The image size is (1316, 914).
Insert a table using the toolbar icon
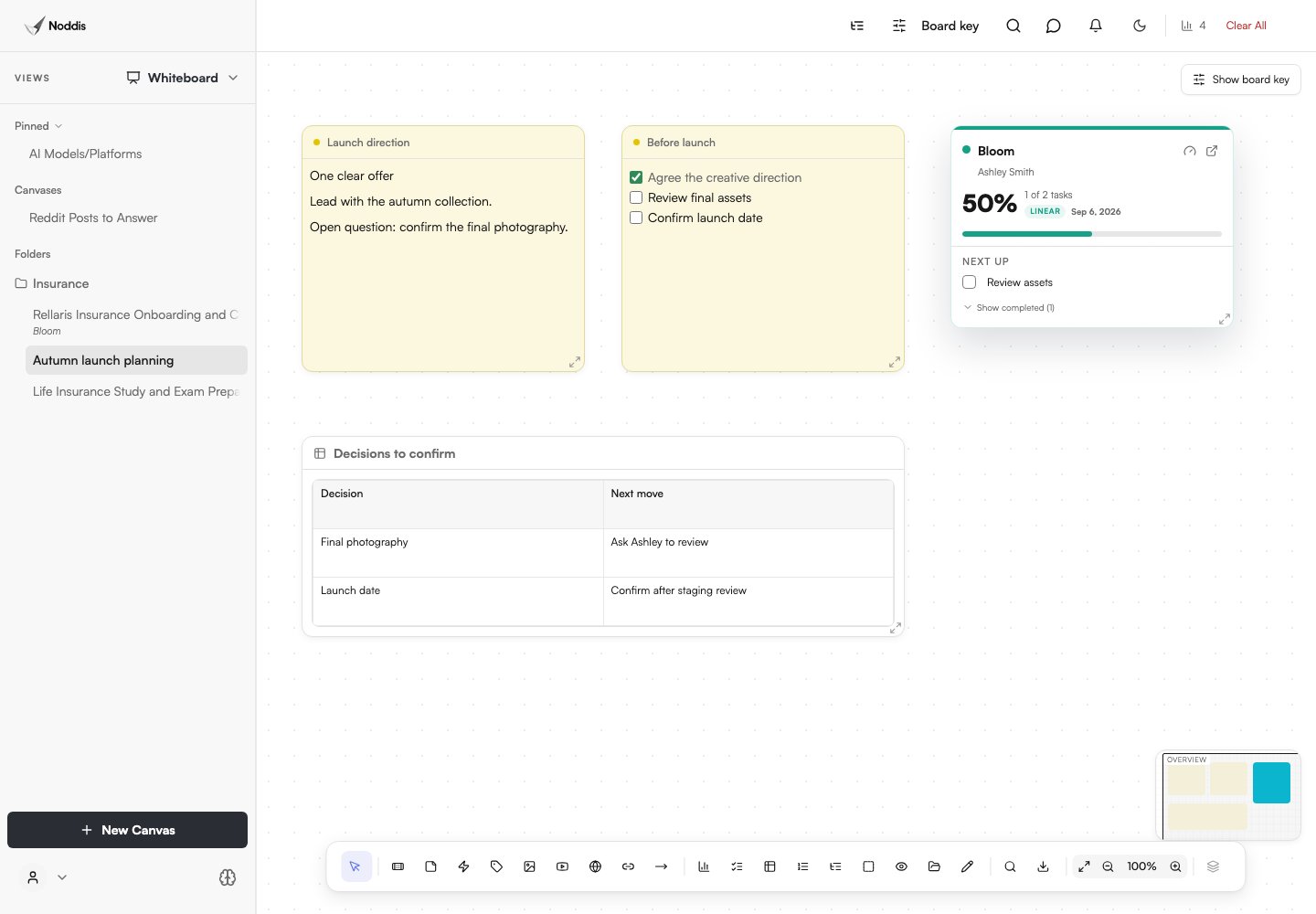tap(769, 866)
